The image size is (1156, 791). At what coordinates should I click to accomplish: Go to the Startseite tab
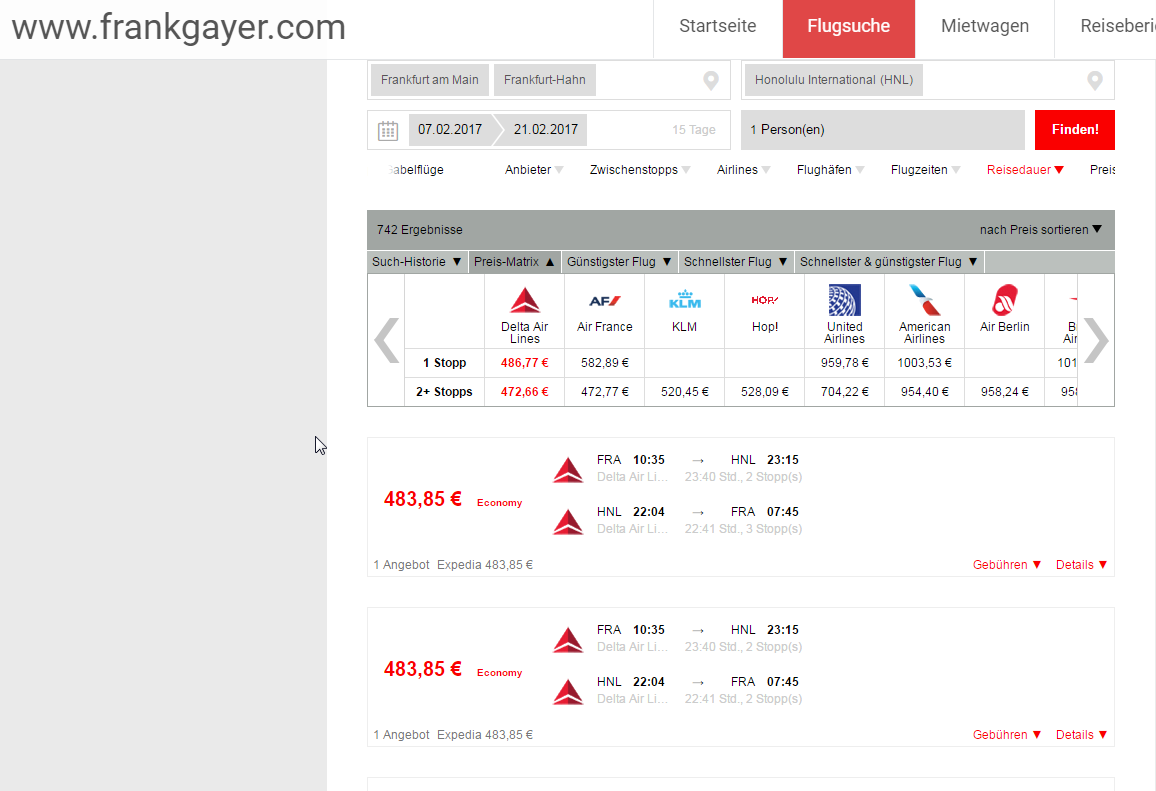point(717,27)
